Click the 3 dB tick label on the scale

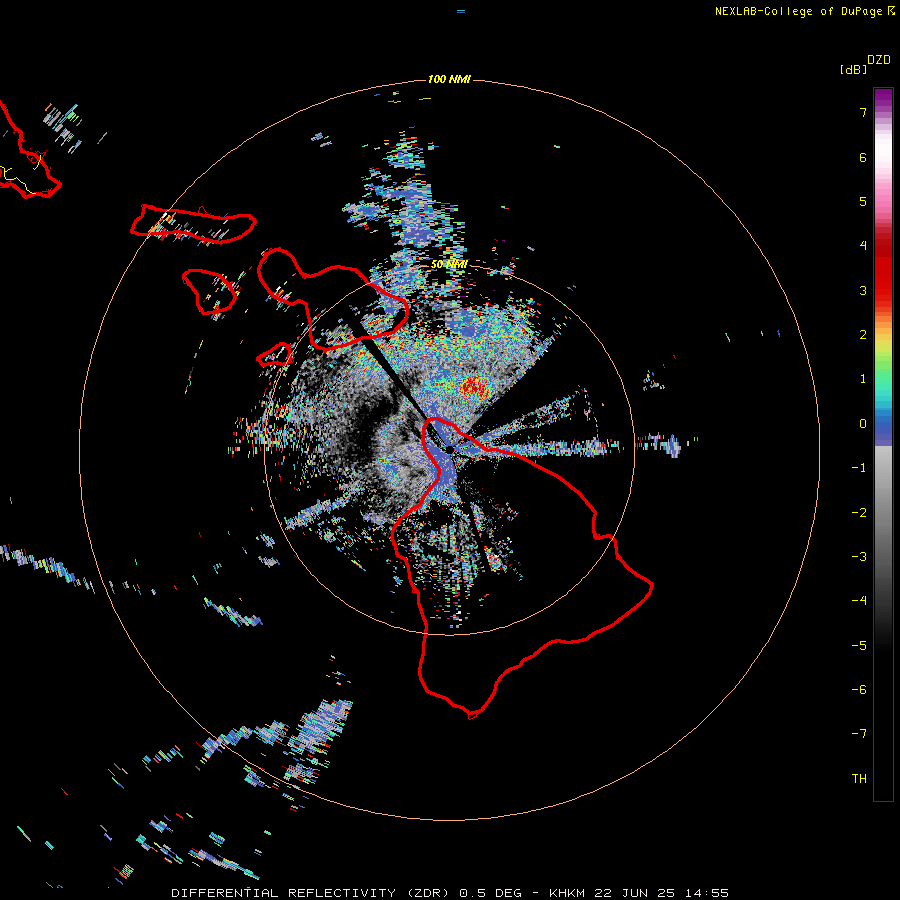(863, 290)
